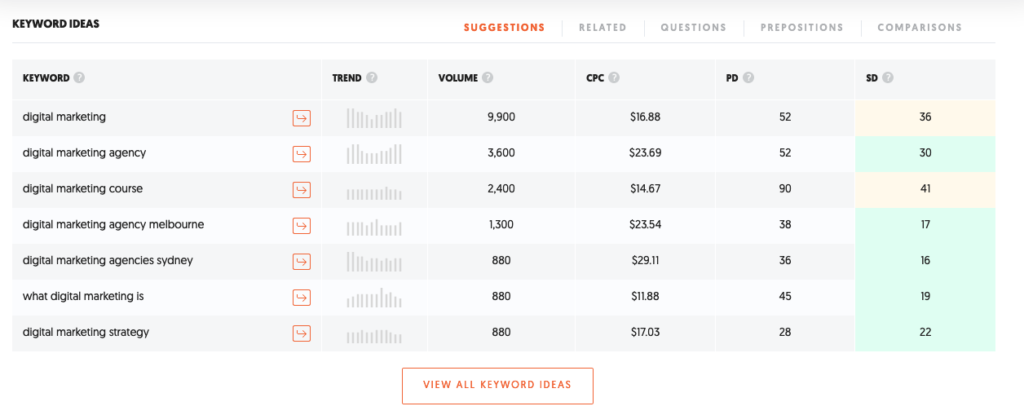Click arrow icon for 'digital marketing agencies sydney'
Screen dimensions: 1024x415
[x=301, y=262]
